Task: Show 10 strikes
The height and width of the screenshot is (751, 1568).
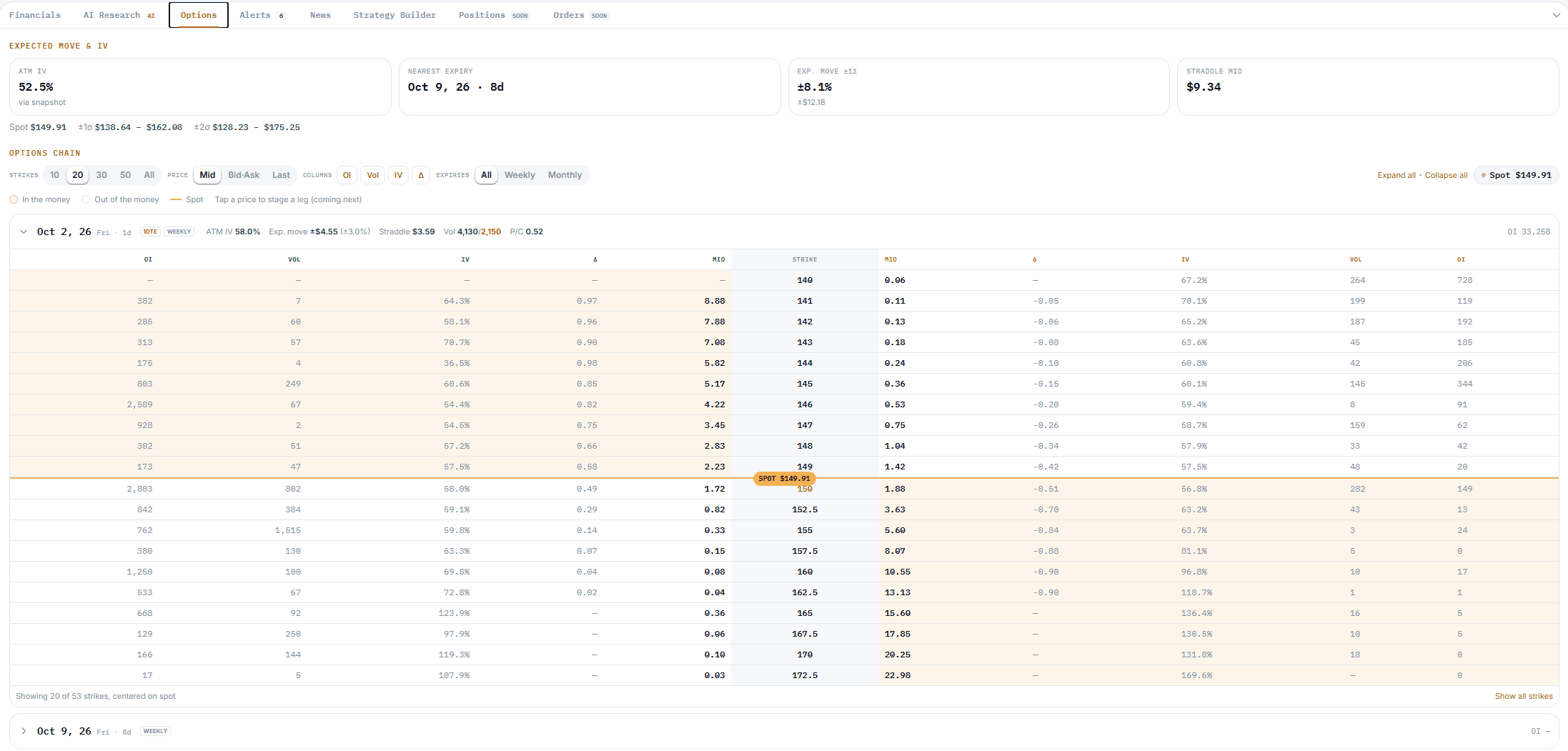Action: 54,175
